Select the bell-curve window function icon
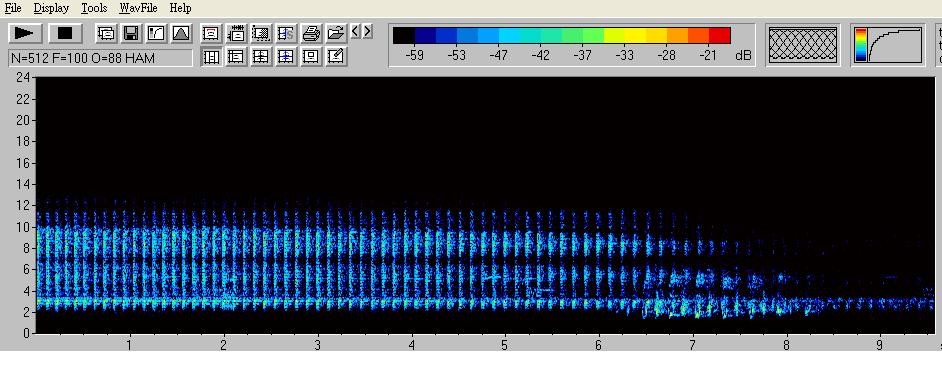The width and height of the screenshot is (942, 384). coord(181,33)
